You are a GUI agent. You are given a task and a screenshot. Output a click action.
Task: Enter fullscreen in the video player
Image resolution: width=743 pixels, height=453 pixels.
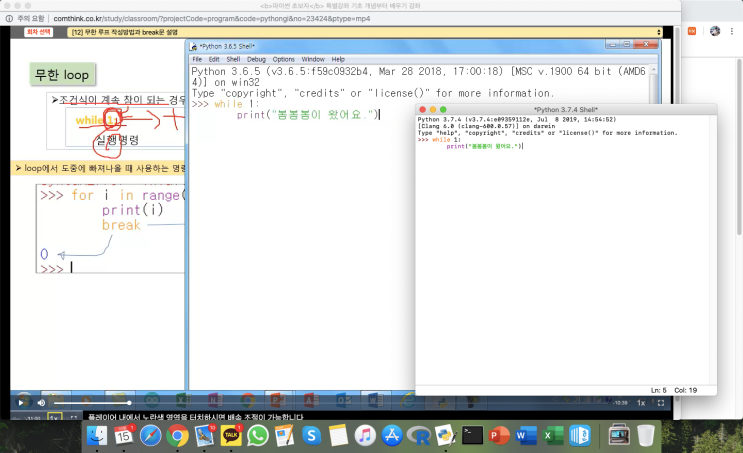661,403
